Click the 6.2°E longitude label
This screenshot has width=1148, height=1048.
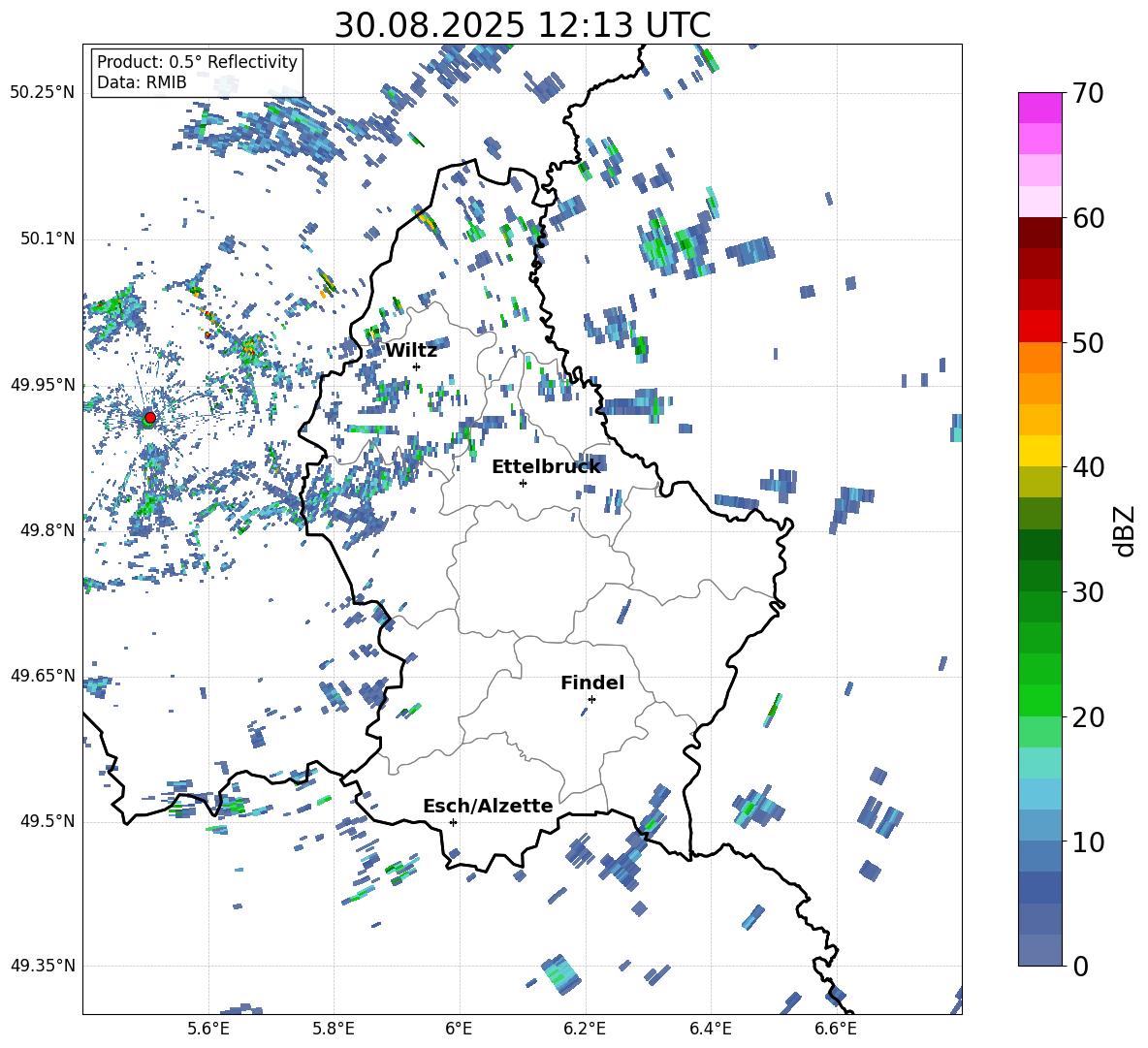585,1029
